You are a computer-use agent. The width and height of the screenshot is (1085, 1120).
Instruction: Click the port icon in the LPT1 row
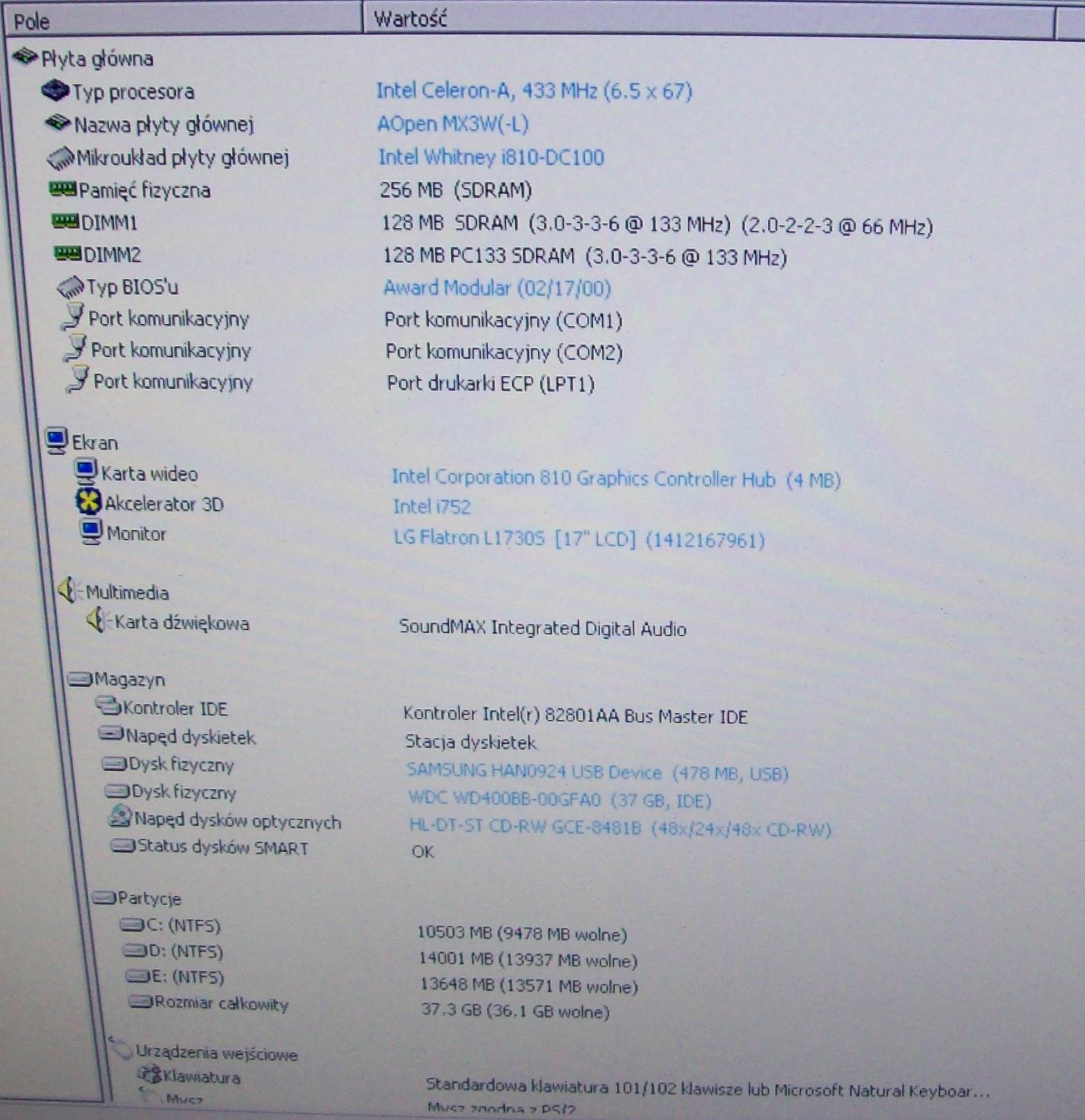78,380
